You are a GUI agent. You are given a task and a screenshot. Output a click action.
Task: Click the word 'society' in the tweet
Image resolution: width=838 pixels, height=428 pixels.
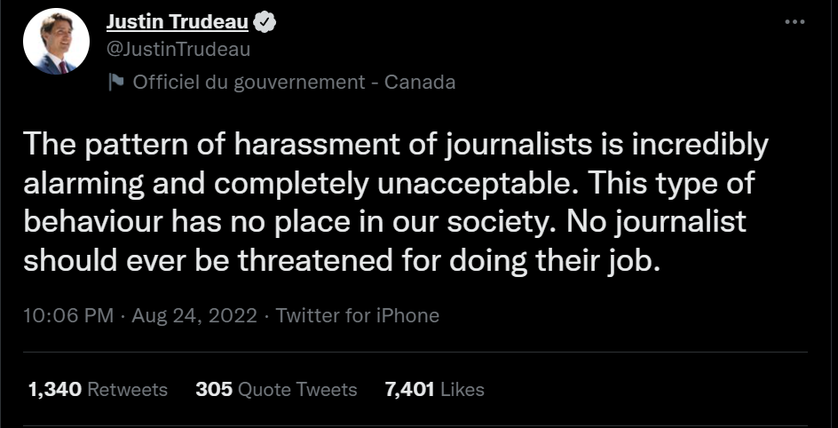click(501, 223)
